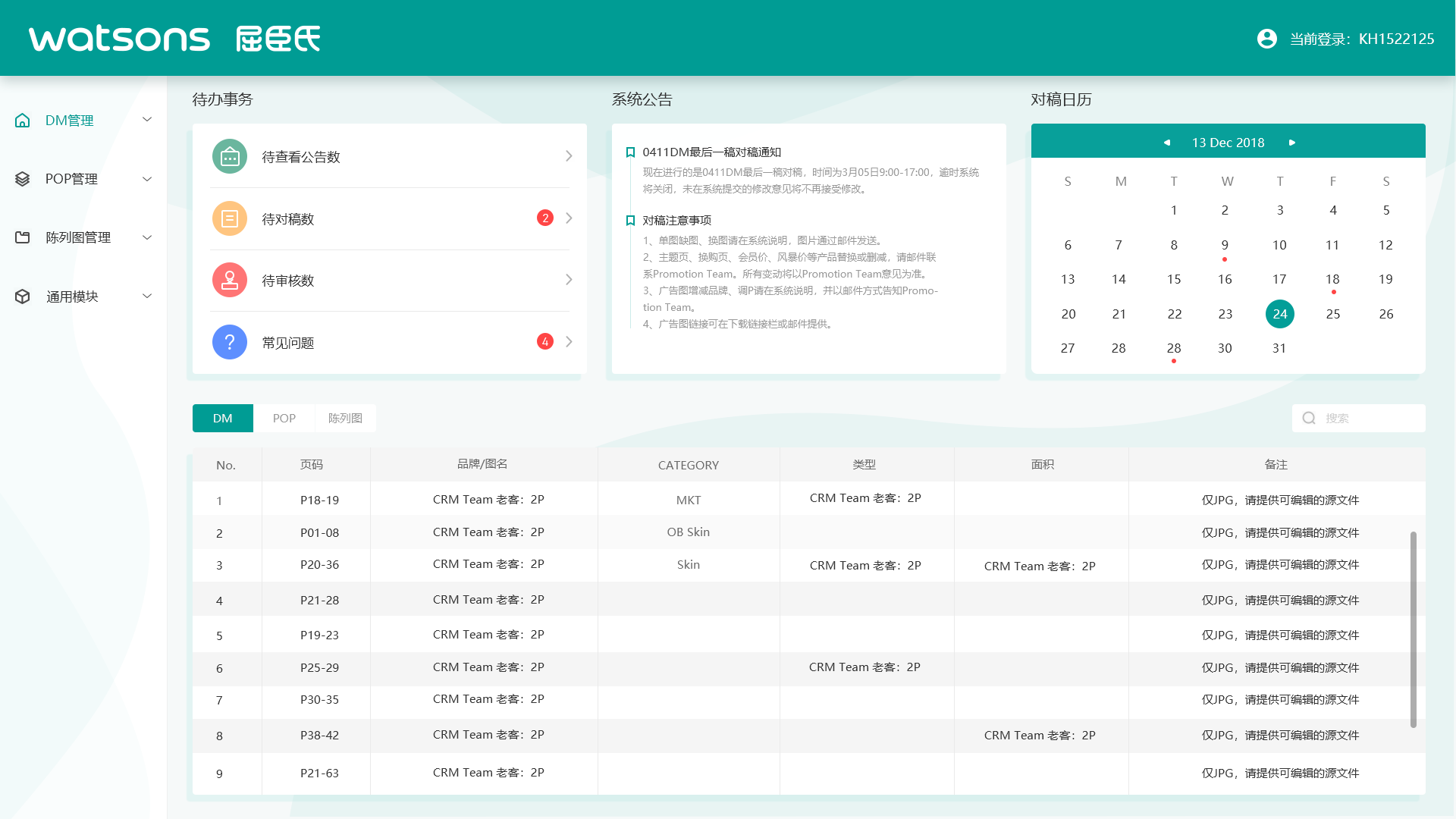Image resolution: width=1456 pixels, height=819 pixels.
Task: Expand the DM管理 menu chevron
Action: [x=147, y=120]
